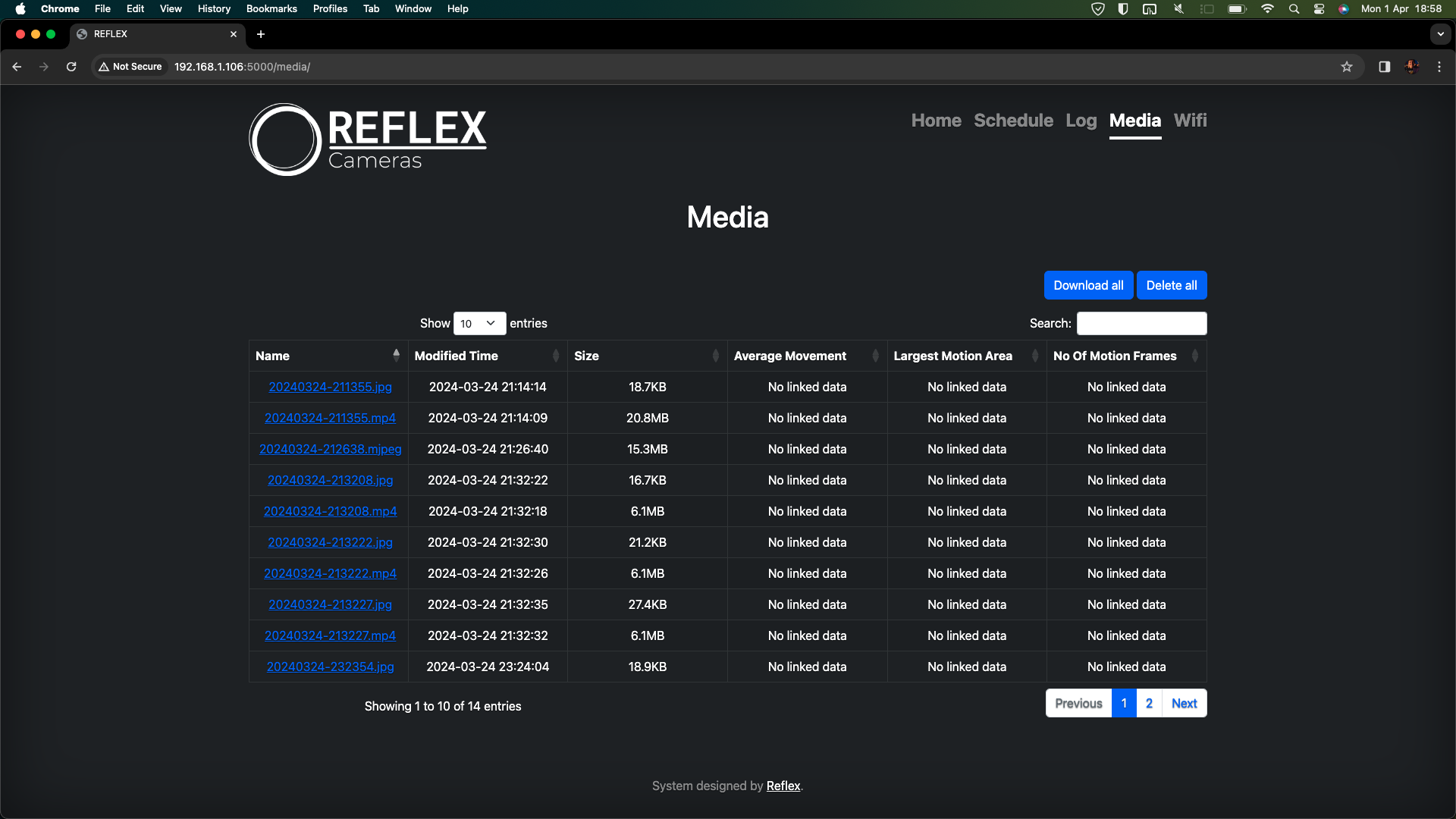Go to Home navigation tab
The image size is (1456, 819).
click(x=936, y=121)
